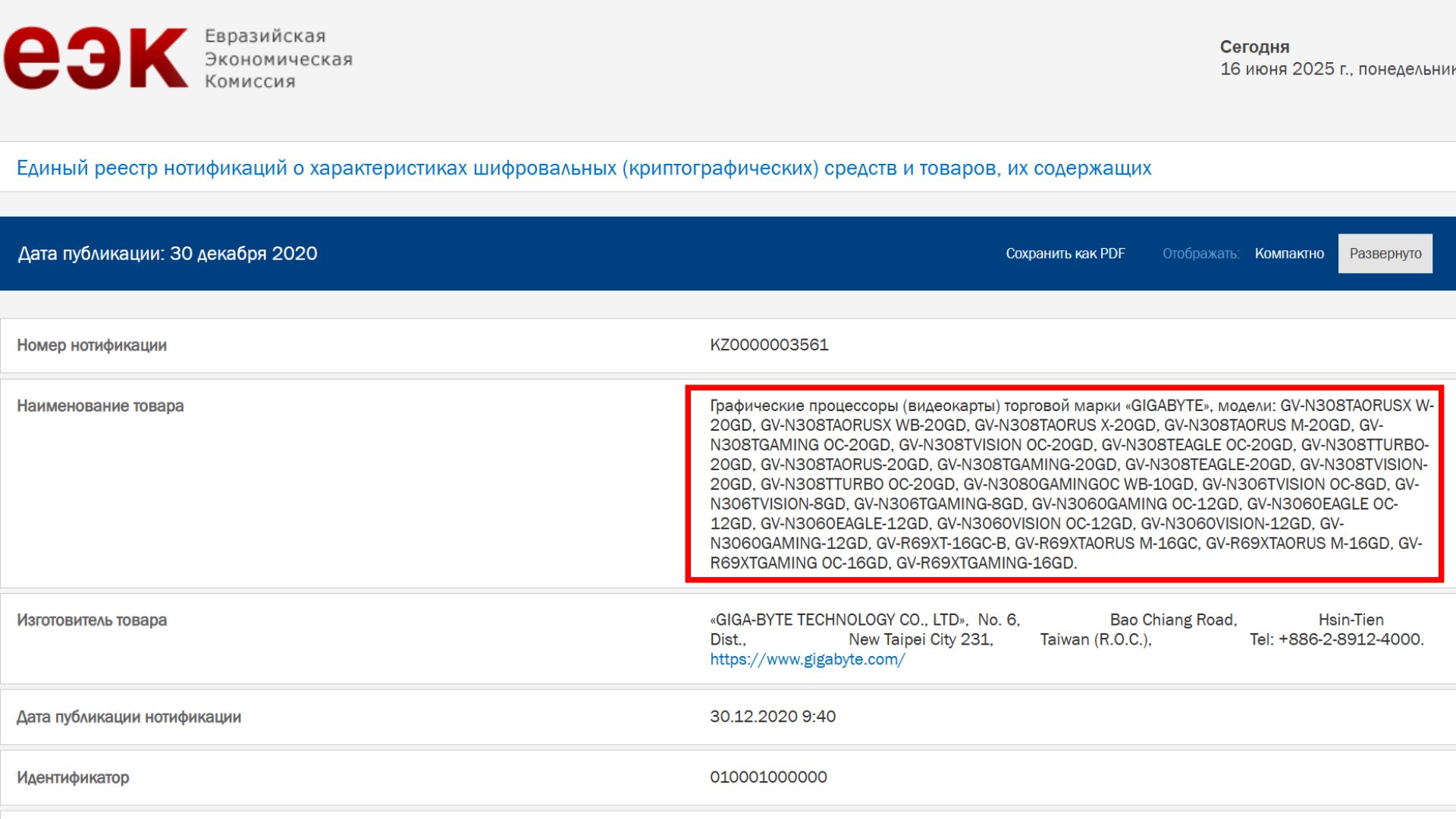1456x819 pixels.
Task: Select notification number KZ0000003561
Action: [x=769, y=345]
